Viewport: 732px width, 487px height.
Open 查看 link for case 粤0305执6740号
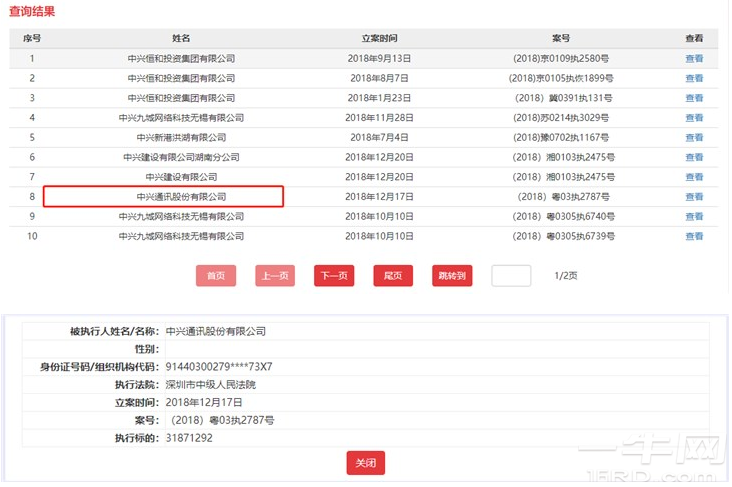pos(694,216)
